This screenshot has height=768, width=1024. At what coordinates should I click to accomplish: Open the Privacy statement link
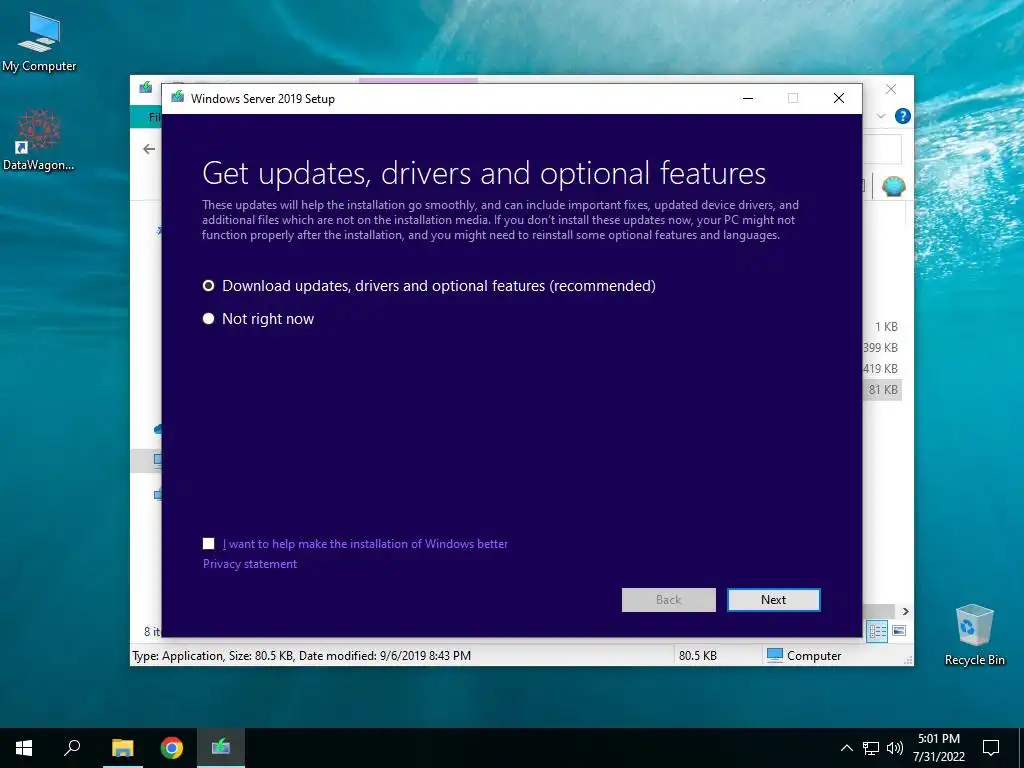point(249,564)
